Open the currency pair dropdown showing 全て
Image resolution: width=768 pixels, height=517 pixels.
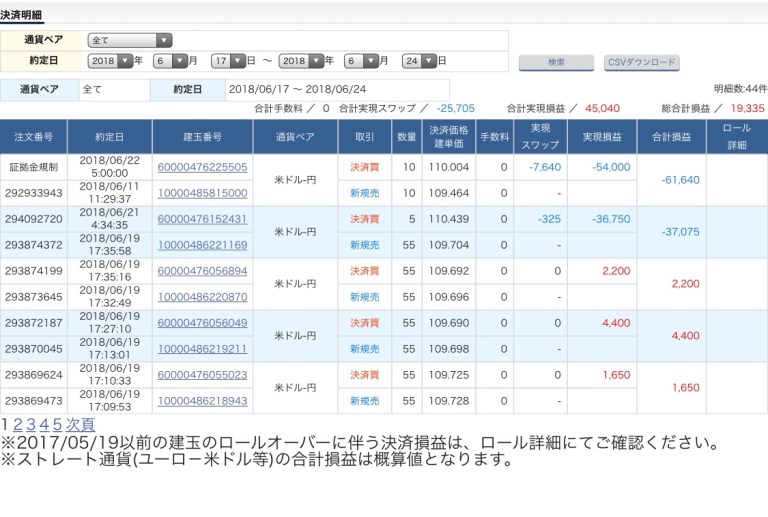130,41
